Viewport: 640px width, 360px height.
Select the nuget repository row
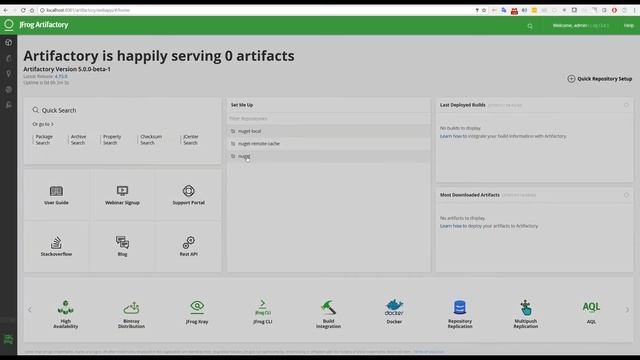[x=329, y=156]
